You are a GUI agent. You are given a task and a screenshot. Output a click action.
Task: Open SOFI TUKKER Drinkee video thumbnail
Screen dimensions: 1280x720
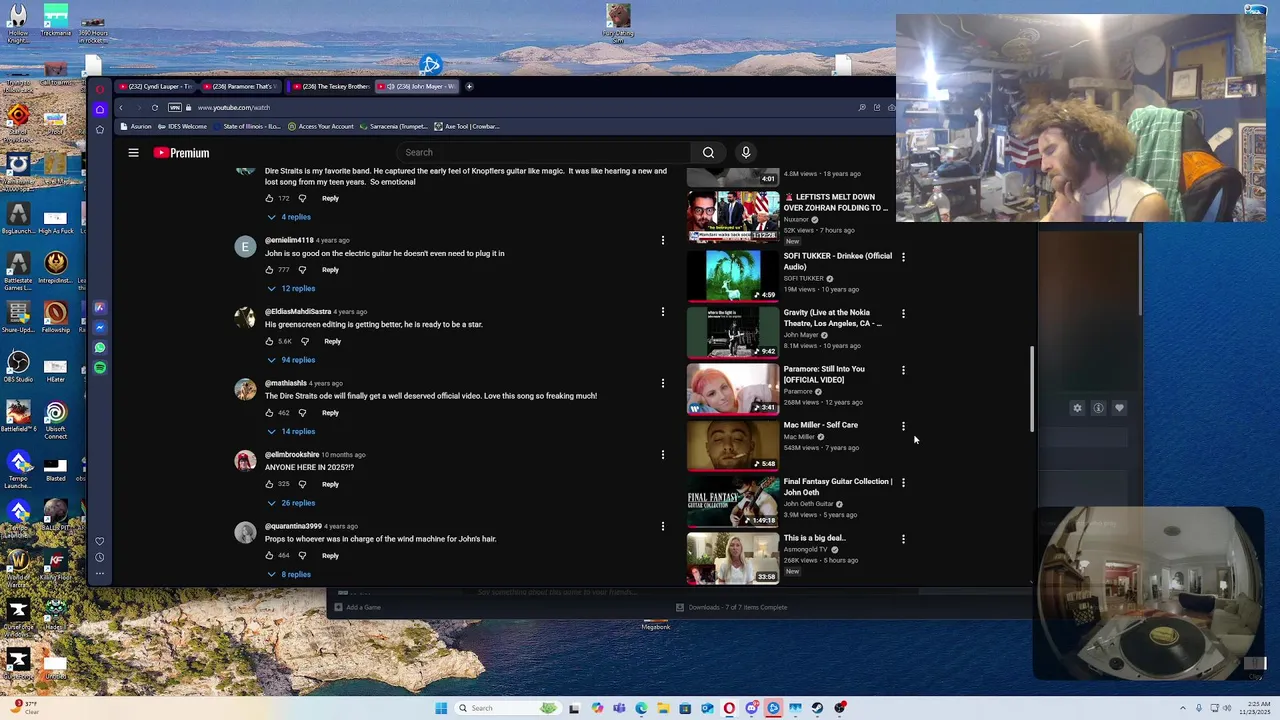733,275
